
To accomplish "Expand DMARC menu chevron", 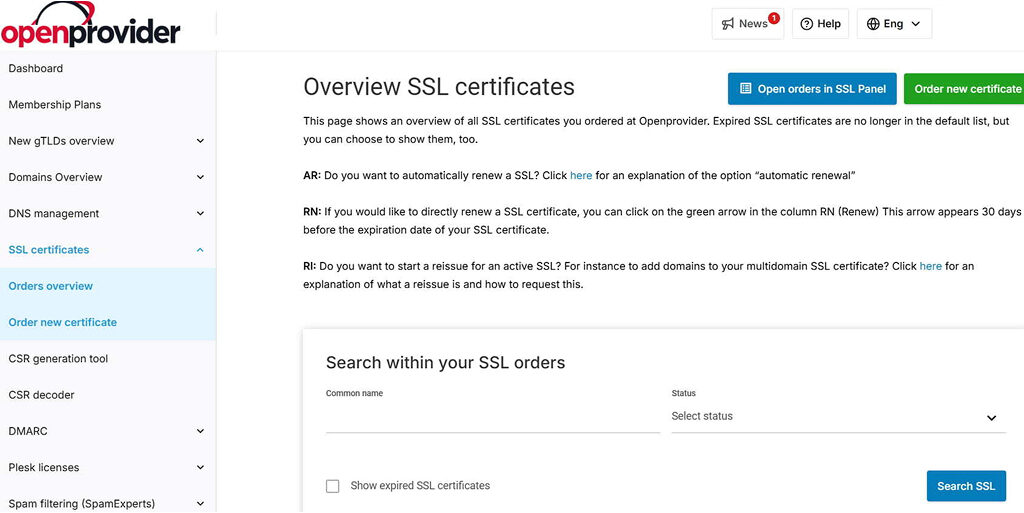I will [200, 431].
